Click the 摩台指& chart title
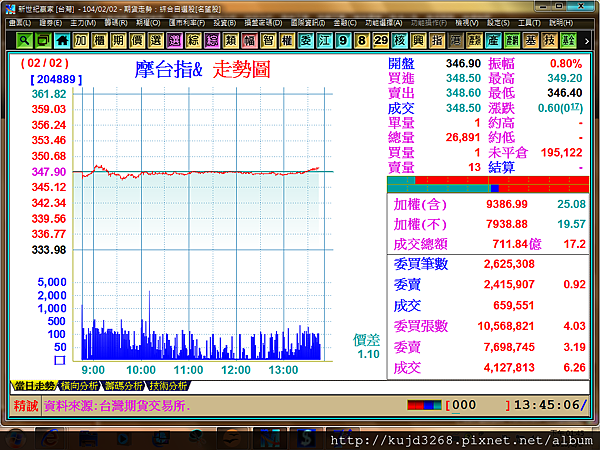 [x=168, y=70]
